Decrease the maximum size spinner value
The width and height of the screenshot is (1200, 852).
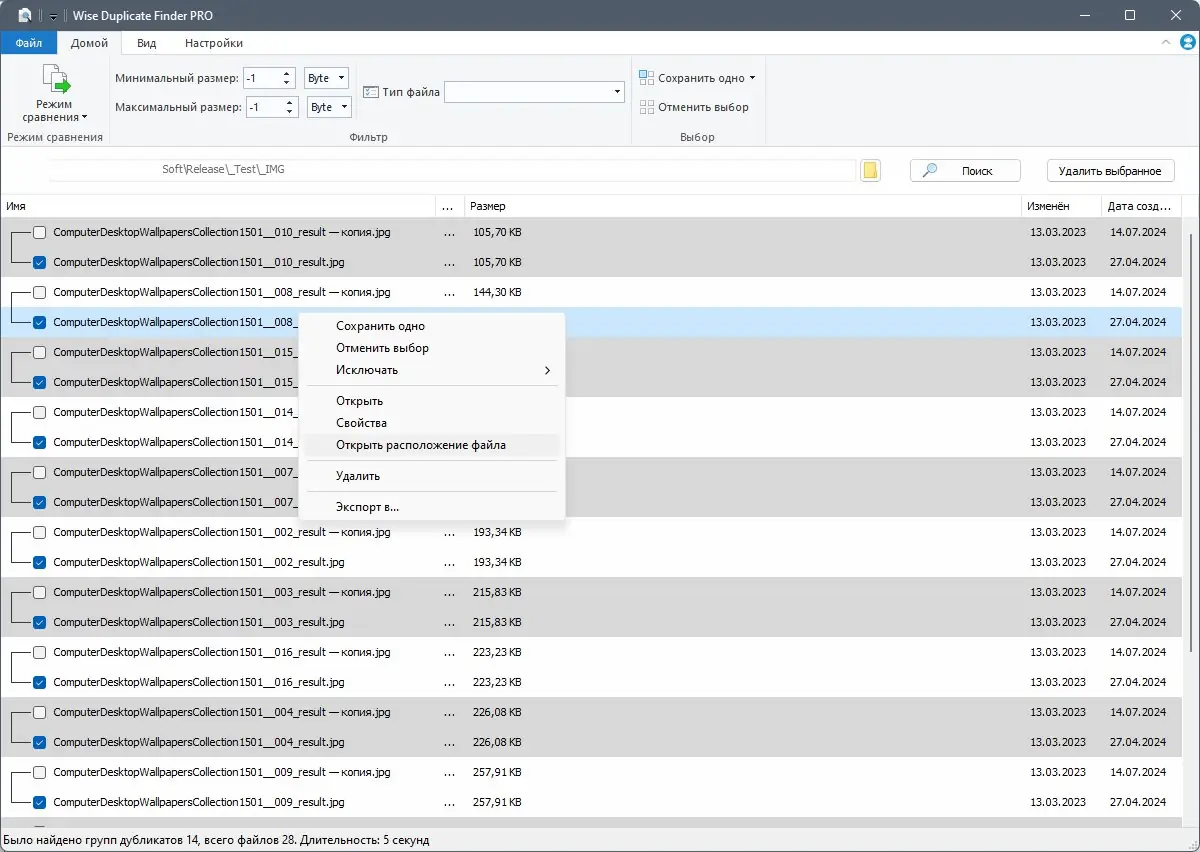coord(290,112)
